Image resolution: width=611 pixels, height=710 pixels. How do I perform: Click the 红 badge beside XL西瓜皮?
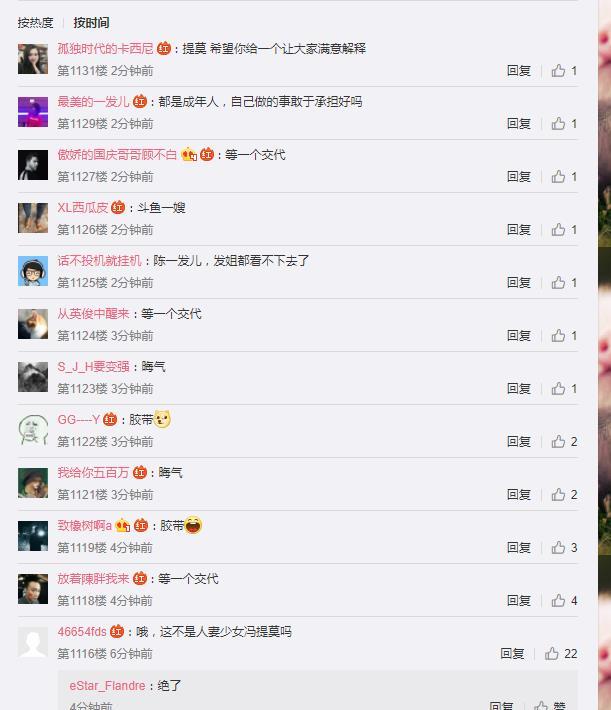tap(118, 207)
